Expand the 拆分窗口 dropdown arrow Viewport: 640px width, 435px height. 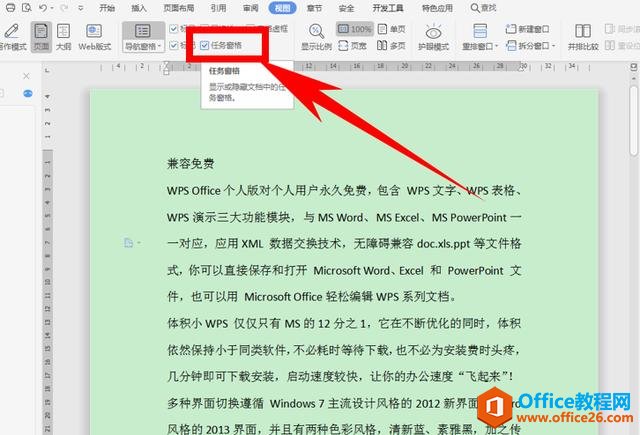coord(553,46)
